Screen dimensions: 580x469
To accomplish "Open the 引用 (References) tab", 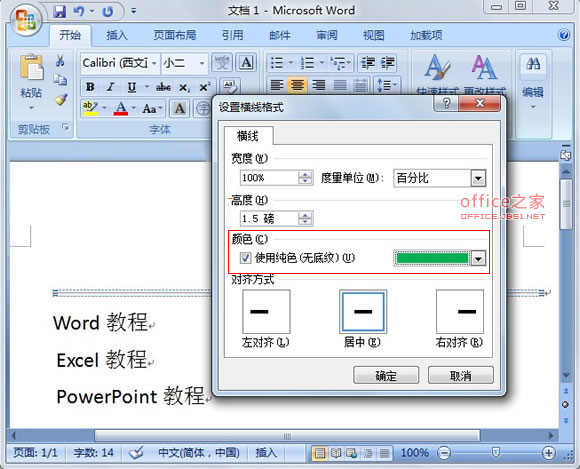I will (233, 35).
